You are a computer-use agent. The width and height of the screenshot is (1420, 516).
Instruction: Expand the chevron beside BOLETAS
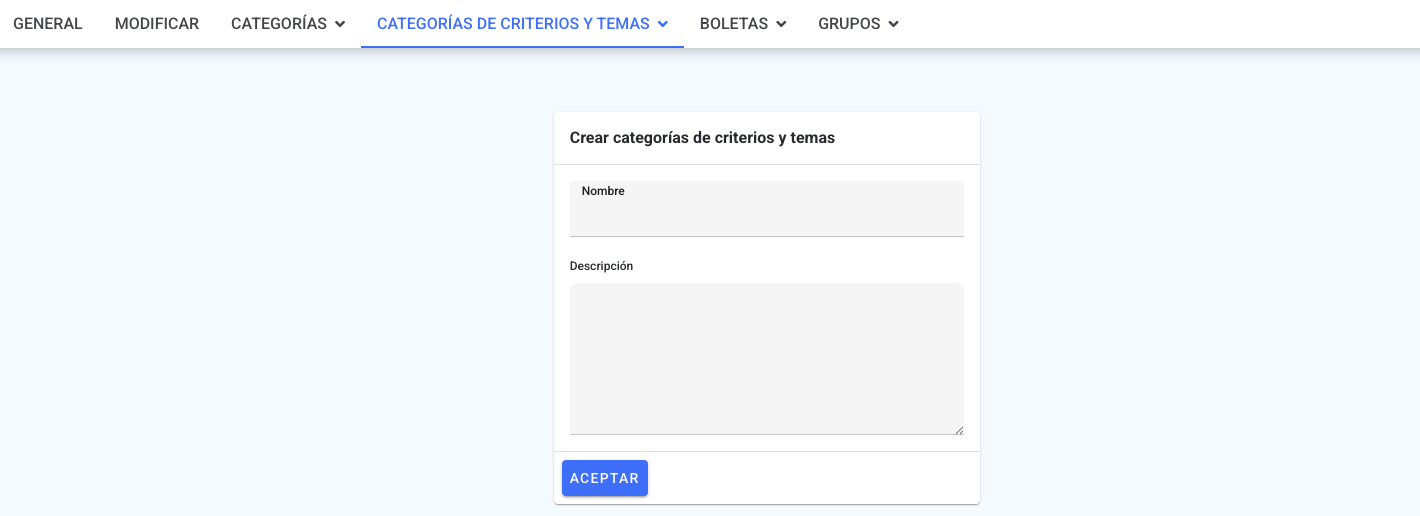(x=781, y=24)
